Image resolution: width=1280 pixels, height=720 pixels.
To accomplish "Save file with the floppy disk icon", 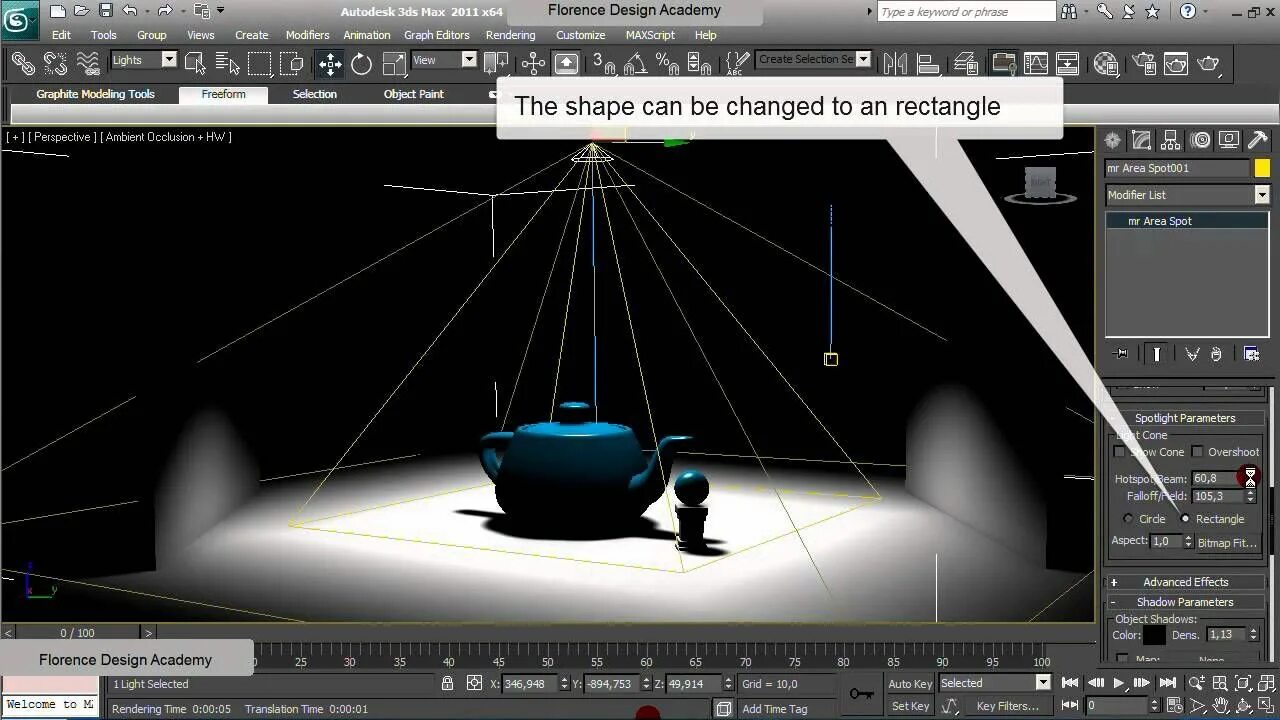I will (x=106, y=11).
